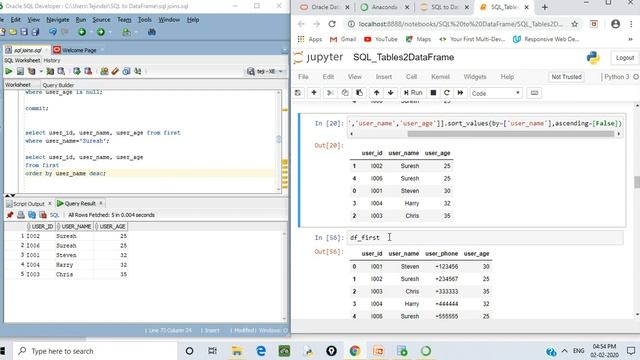Click green Back navigation icon in SQL Developer
The width and height of the screenshot is (640, 360).
[x=82, y=32]
